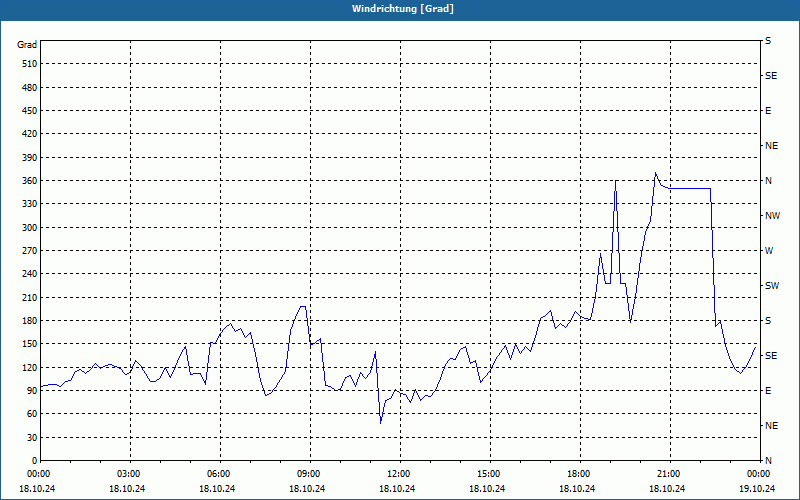Viewport: 800px width, 500px height.
Task: Click the 18.10.24 date under 06:00
Action: point(218,488)
